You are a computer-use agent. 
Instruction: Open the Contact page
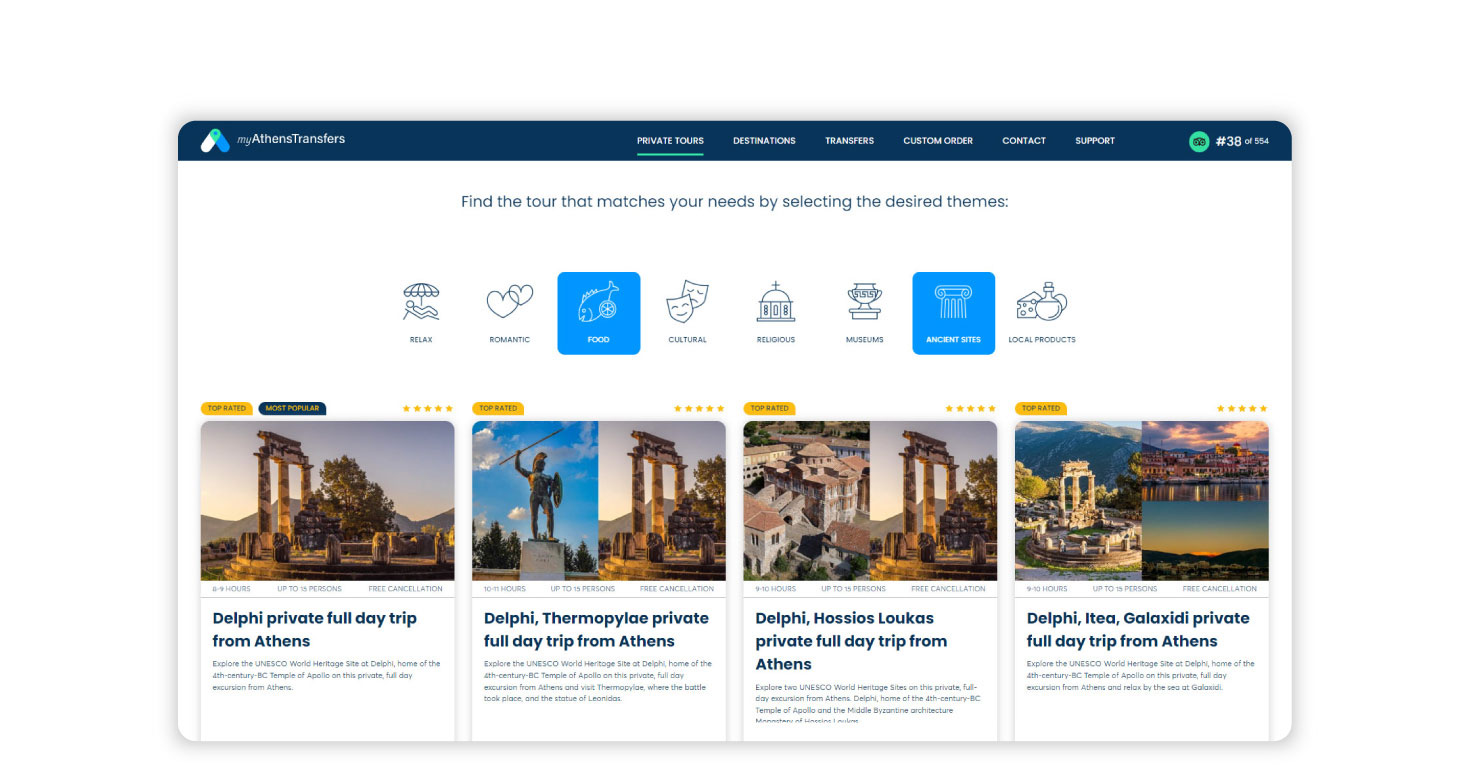coord(1023,141)
